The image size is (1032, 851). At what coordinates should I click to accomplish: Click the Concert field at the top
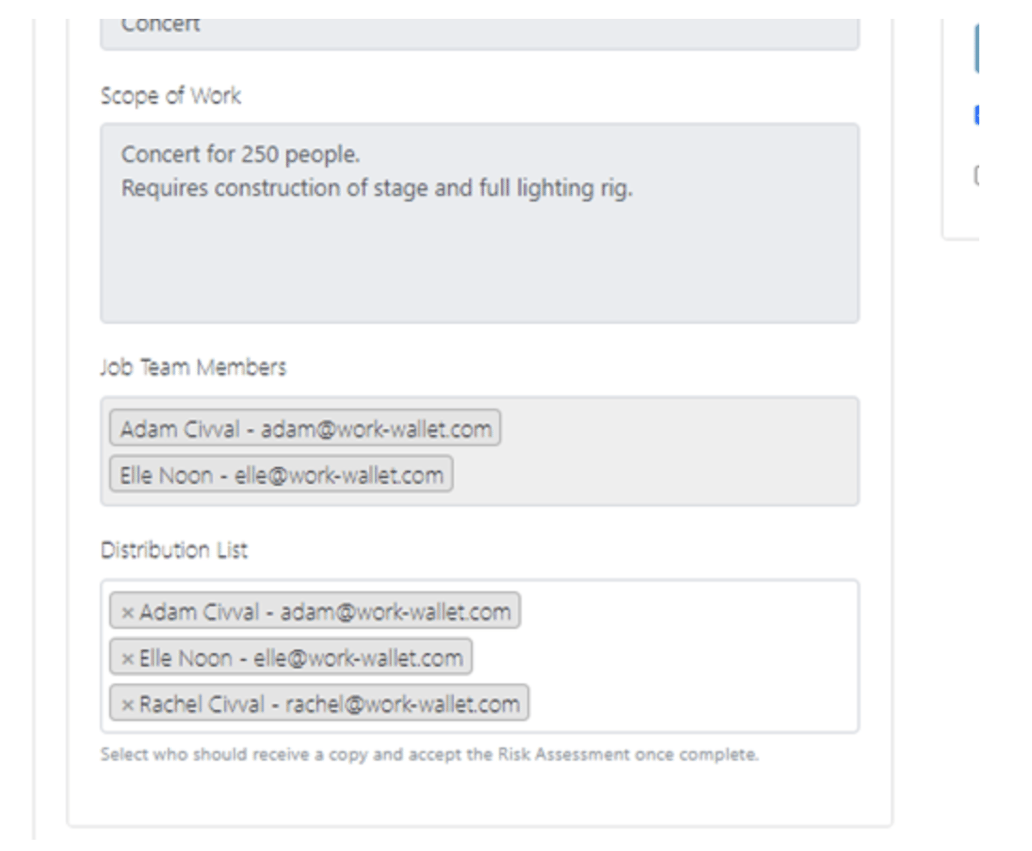click(x=479, y=33)
